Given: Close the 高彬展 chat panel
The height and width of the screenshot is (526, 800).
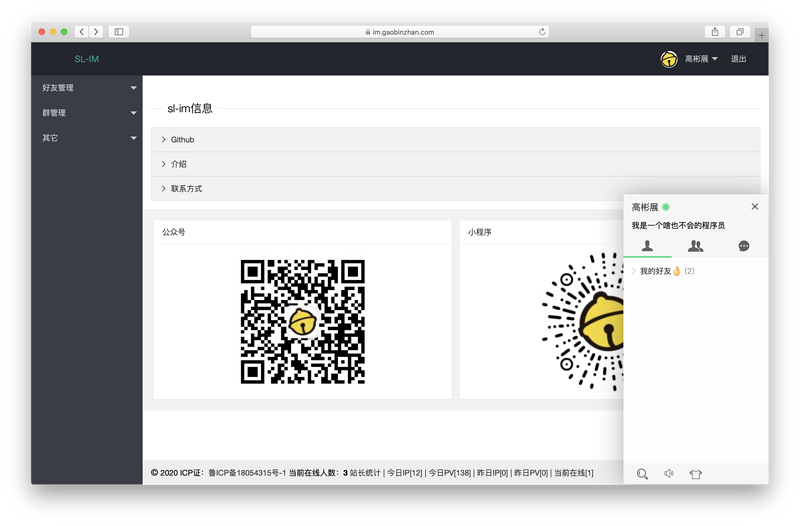Looking at the screenshot, I should (755, 207).
